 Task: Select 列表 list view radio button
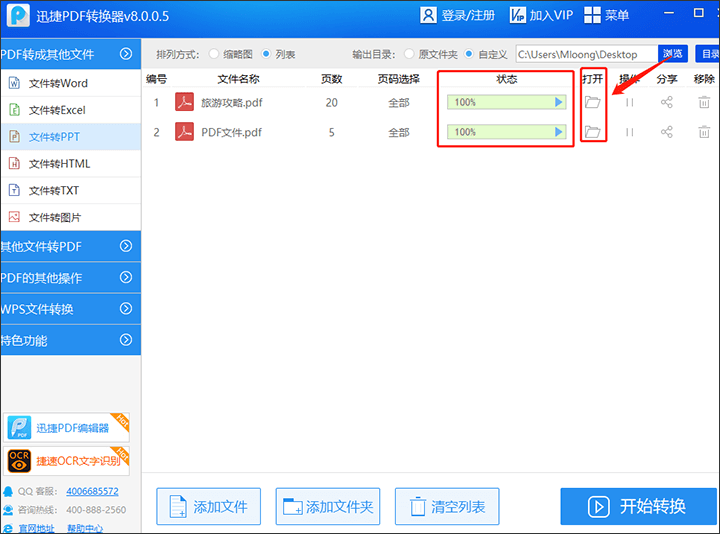(x=267, y=54)
